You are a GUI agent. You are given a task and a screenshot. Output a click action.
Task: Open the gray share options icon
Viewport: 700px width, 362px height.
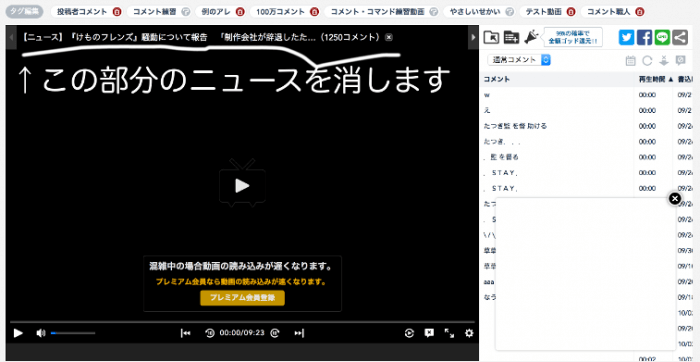680,37
